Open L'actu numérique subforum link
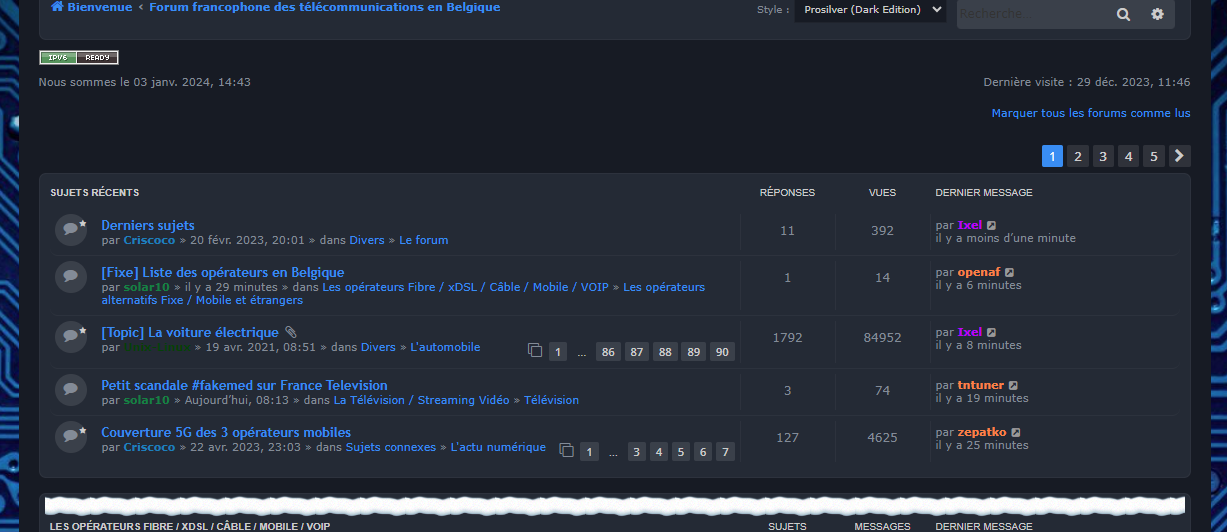 pos(498,447)
